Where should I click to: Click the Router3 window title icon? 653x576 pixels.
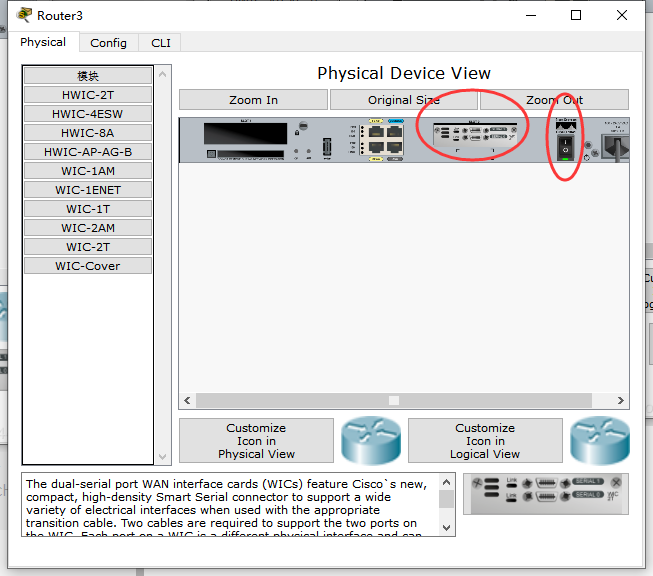coord(24,15)
